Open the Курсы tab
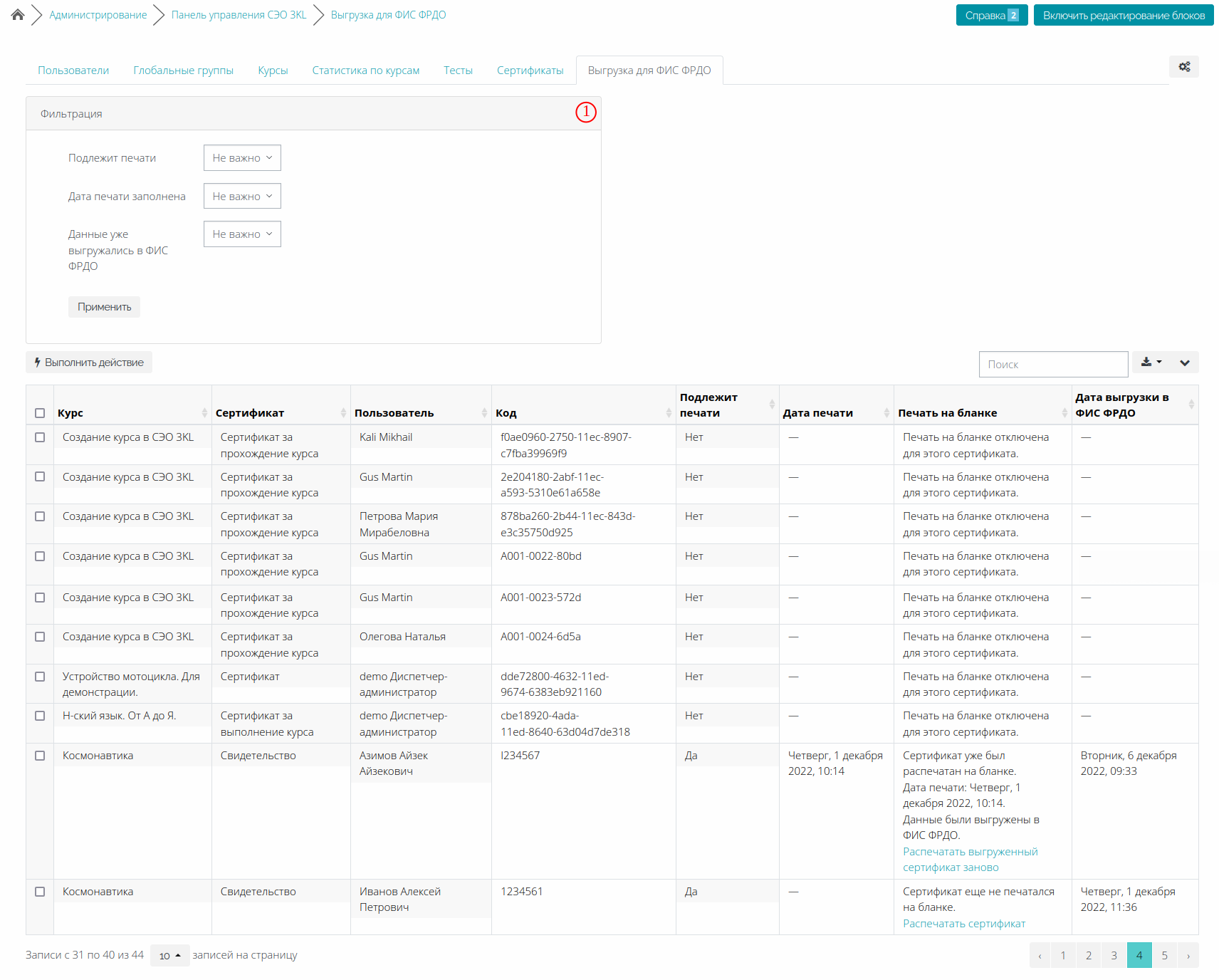The width and height of the screenshot is (1219, 980). pos(273,71)
